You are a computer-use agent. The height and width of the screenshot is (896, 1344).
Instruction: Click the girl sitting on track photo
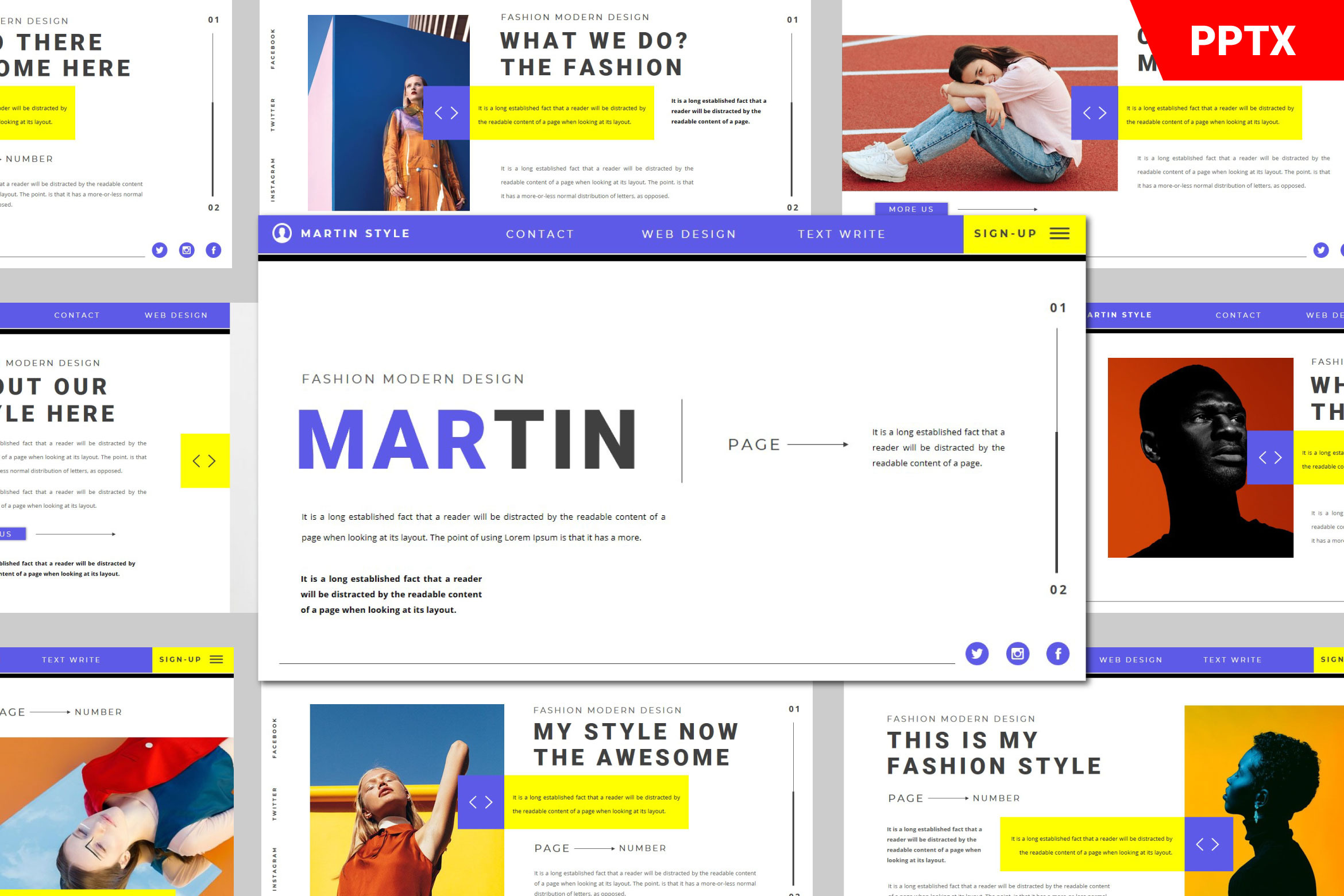pos(979,113)
